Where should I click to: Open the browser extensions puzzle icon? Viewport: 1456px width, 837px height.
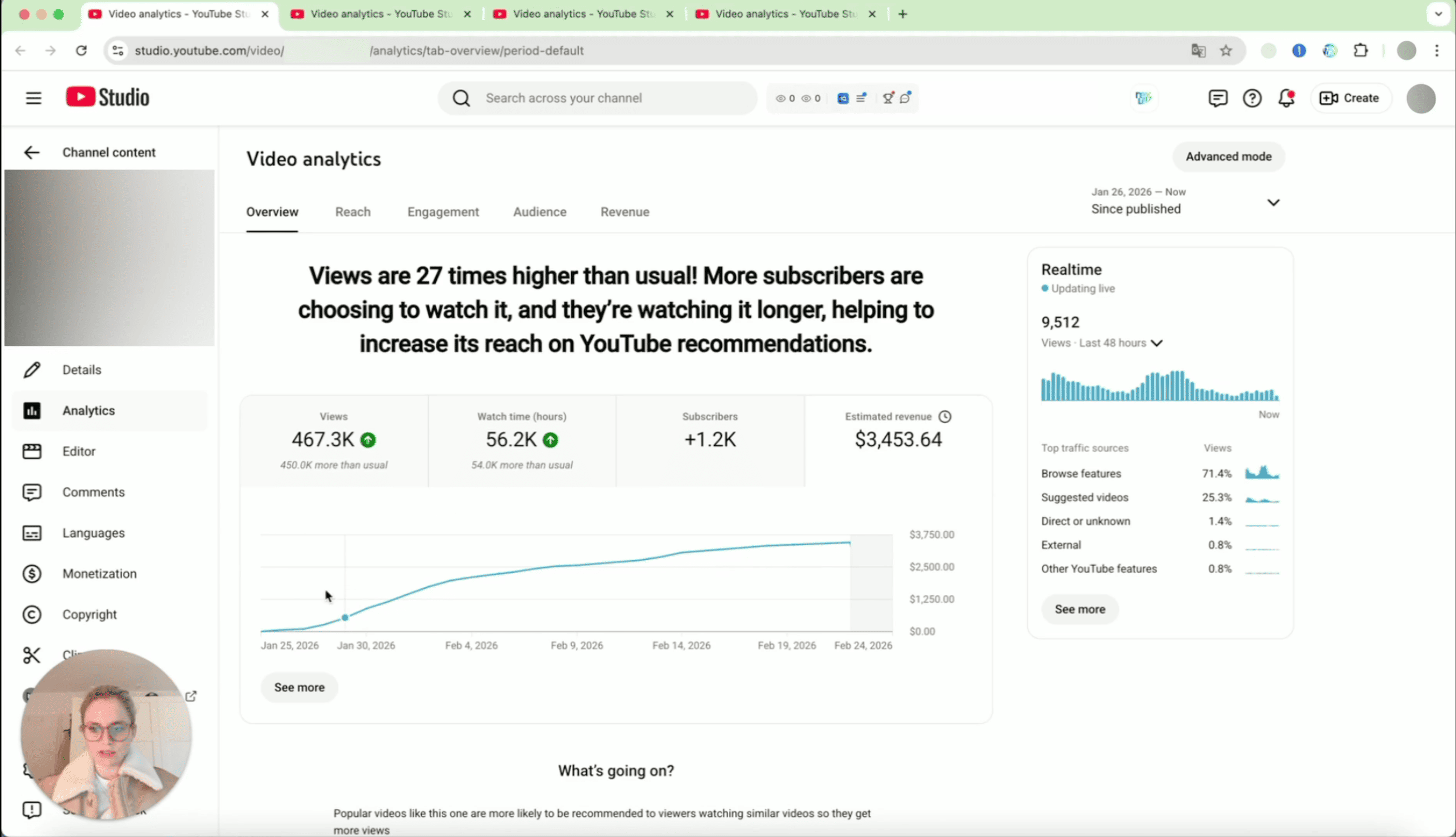click(x=1361, y=51)
